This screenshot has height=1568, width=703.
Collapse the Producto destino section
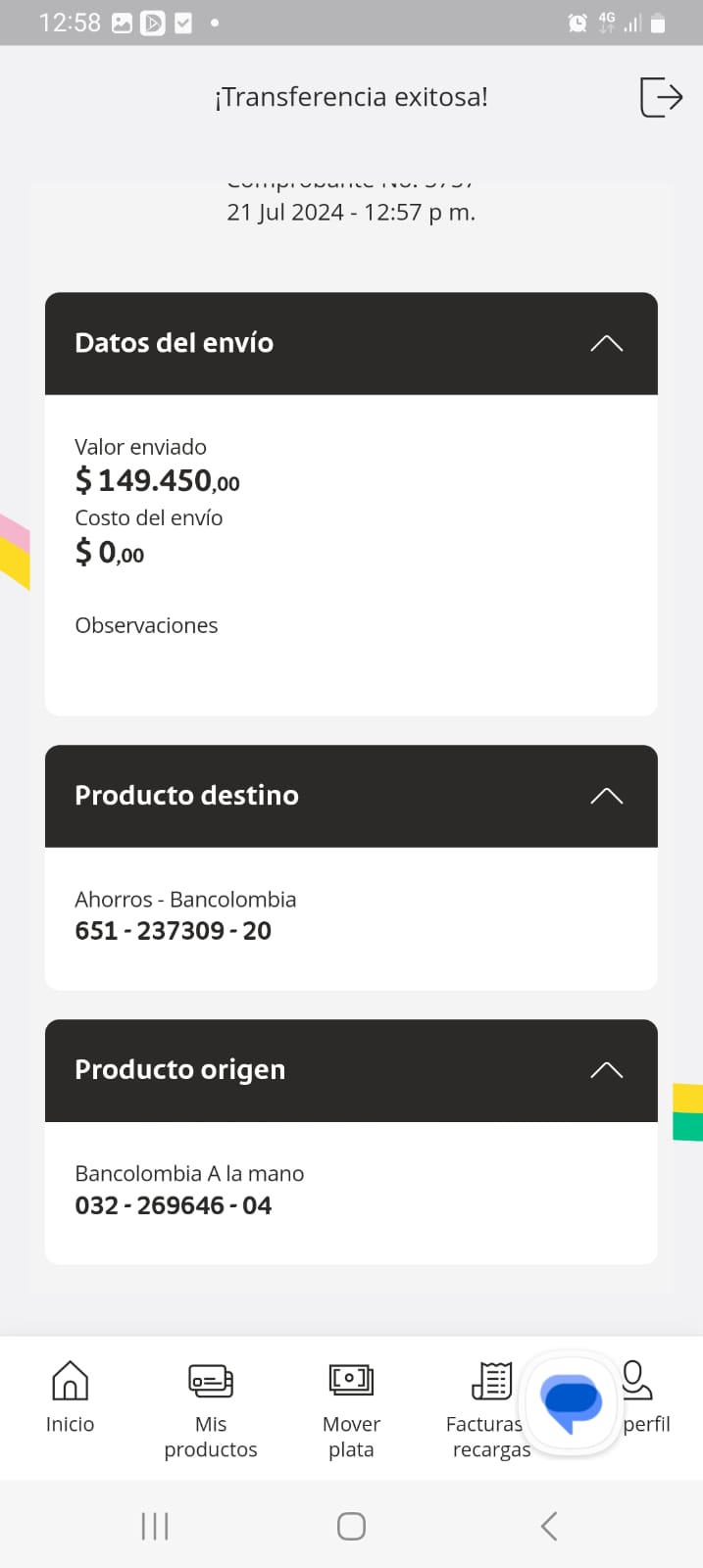click(606, 796)
